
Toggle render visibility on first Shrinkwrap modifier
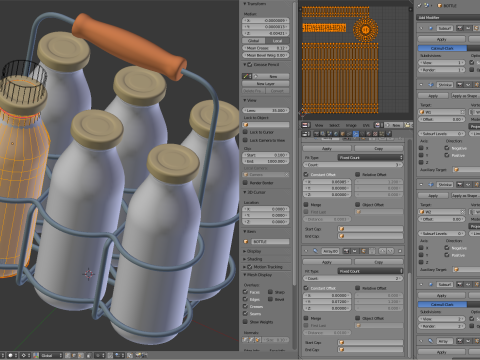pyautogui.click(x=460, y=85)
